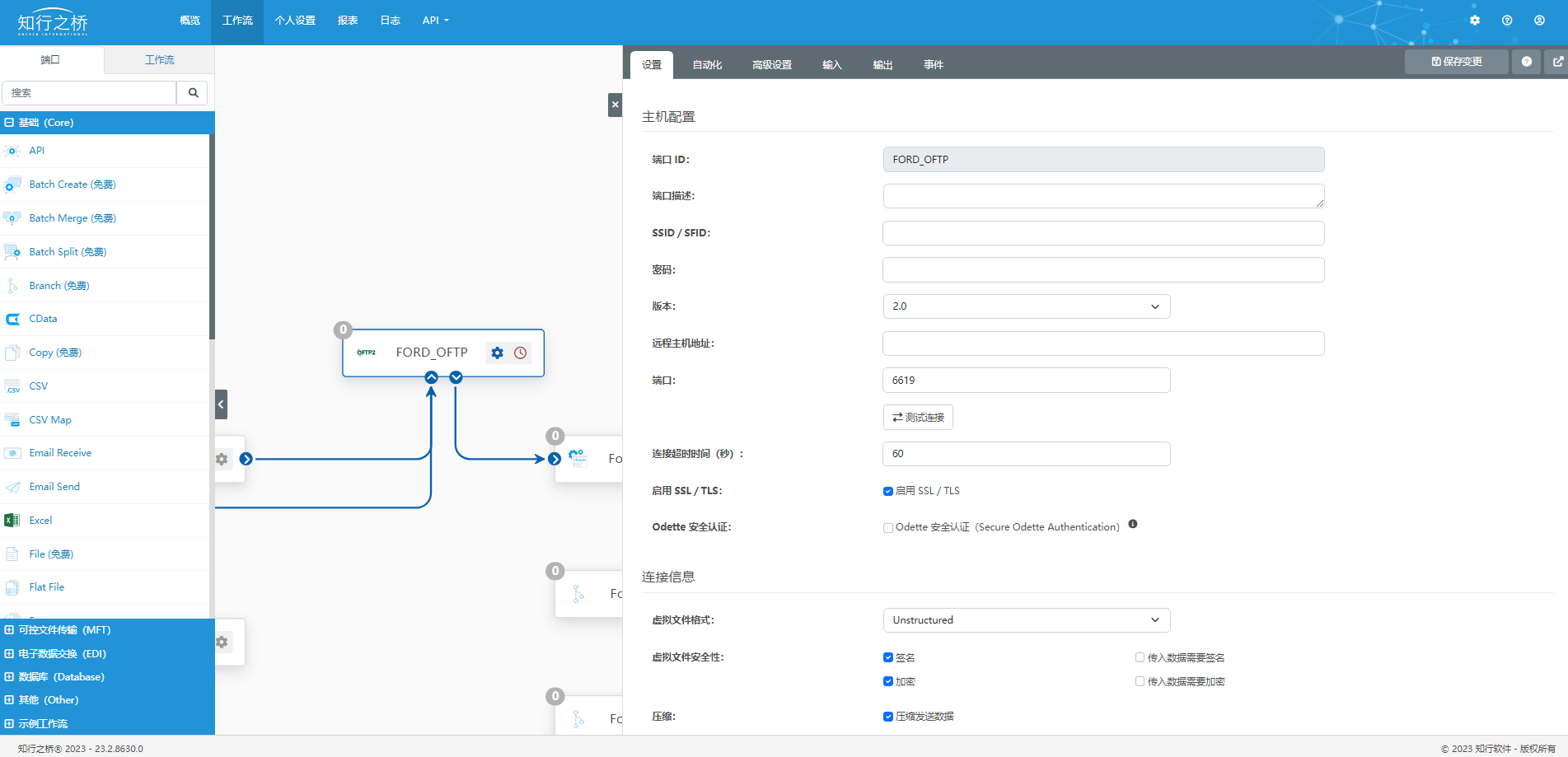Click the FORD_OFTP node clock icon
1568x757 pixels.
521,353
